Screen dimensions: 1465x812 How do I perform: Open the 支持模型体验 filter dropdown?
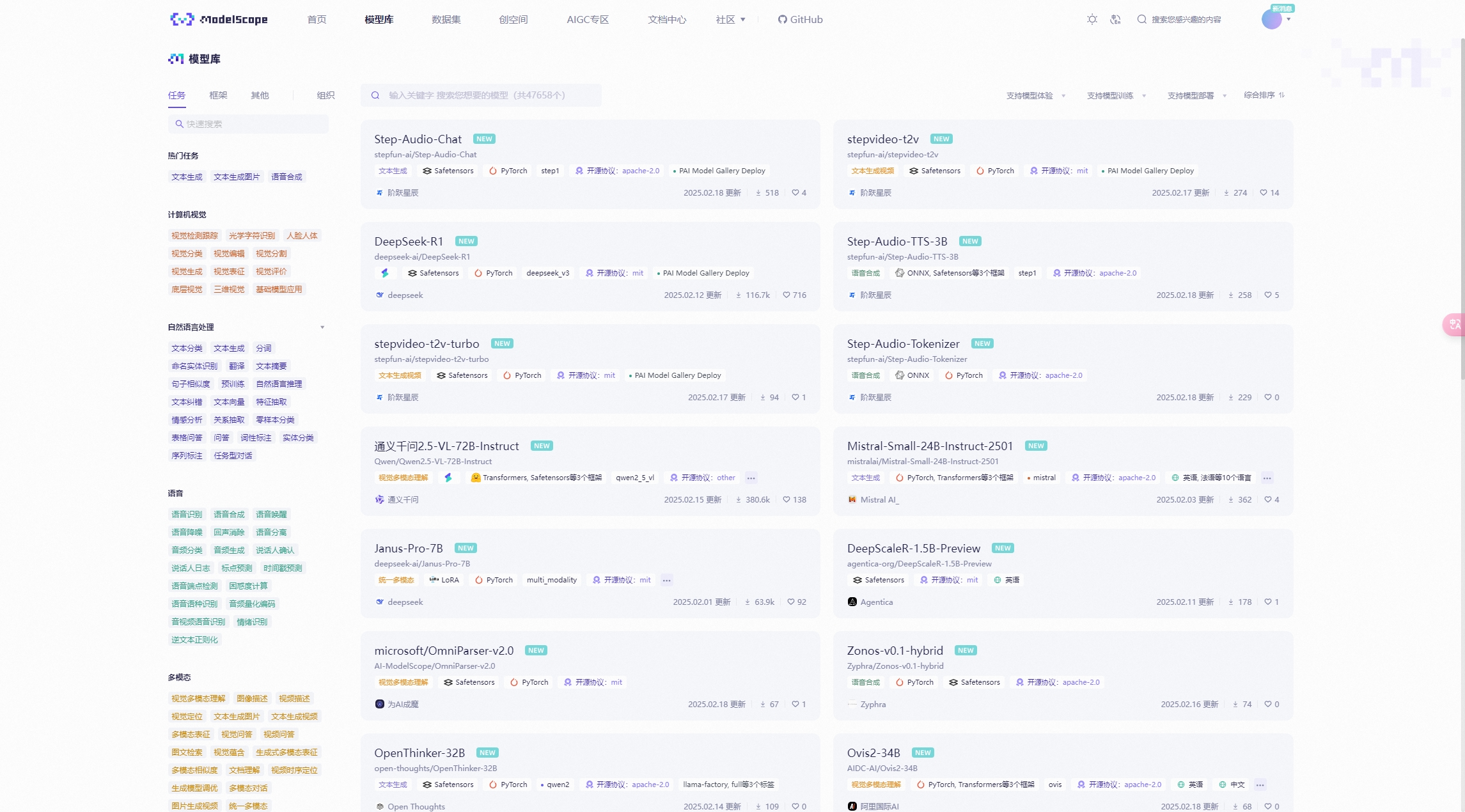[1036, 96]
